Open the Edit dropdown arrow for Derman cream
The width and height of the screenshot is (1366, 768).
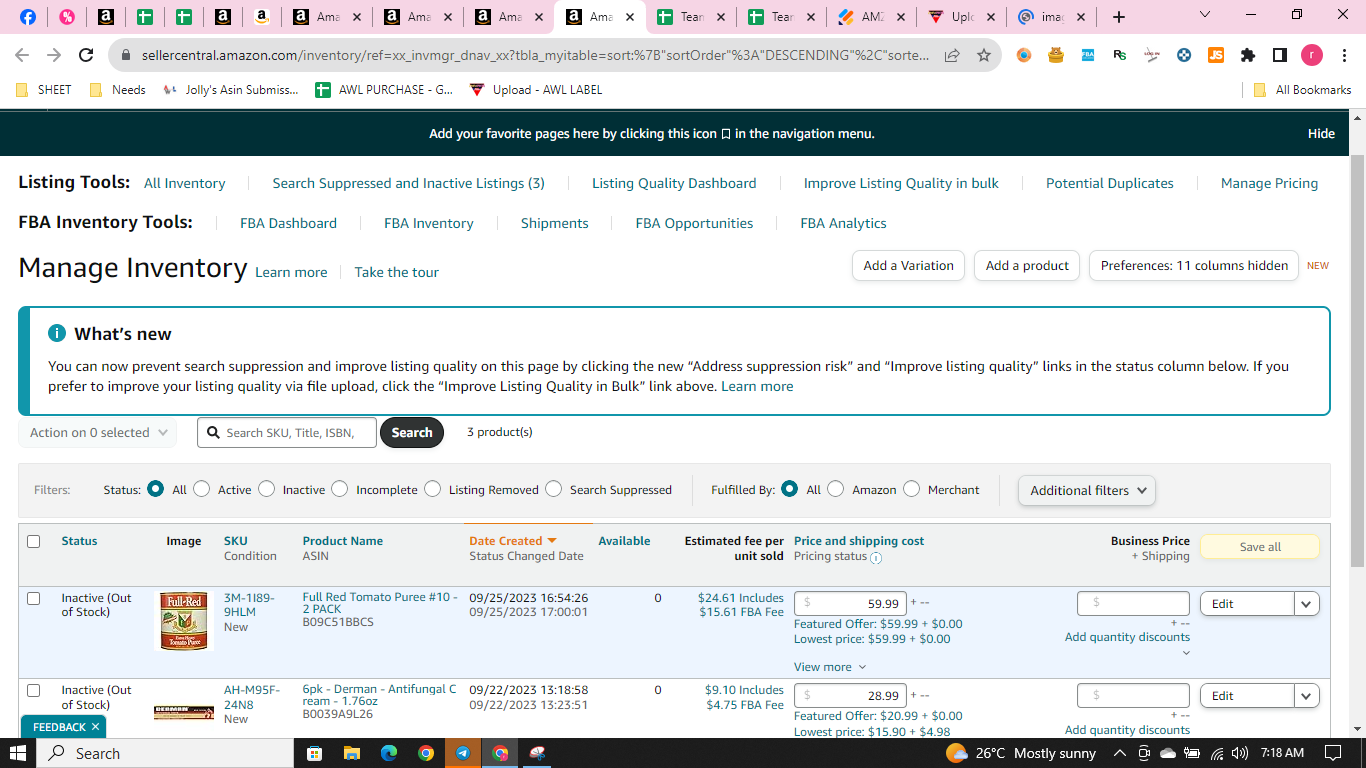1307,696
